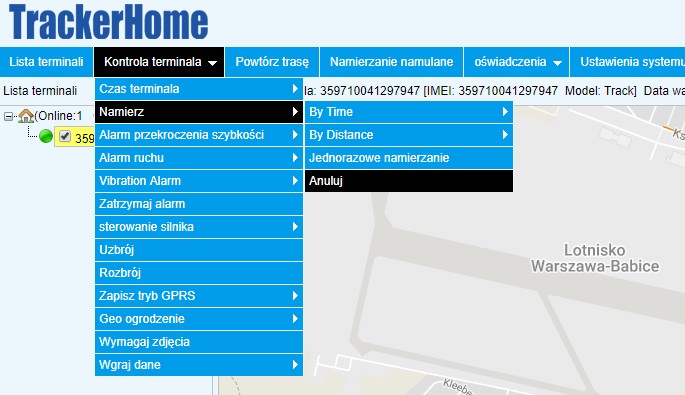Select Jednorazowe namierzanie in the submenu
The height and width of the screenshot is (395, 685).
click(x=409, y=158)
